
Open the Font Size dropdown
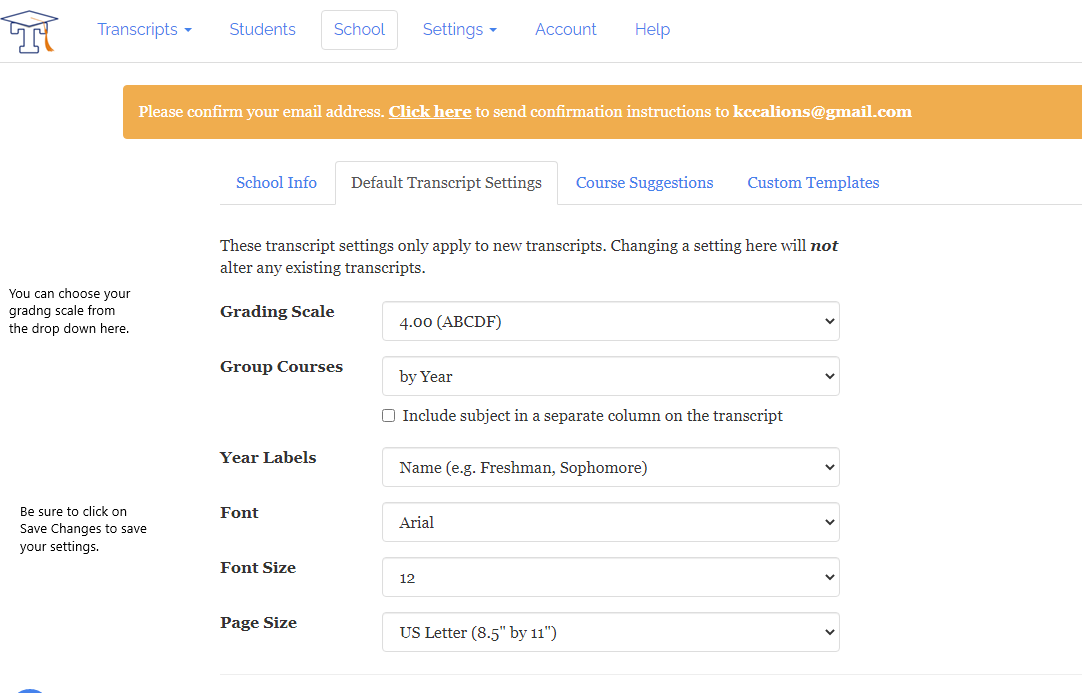click(610, 578)
